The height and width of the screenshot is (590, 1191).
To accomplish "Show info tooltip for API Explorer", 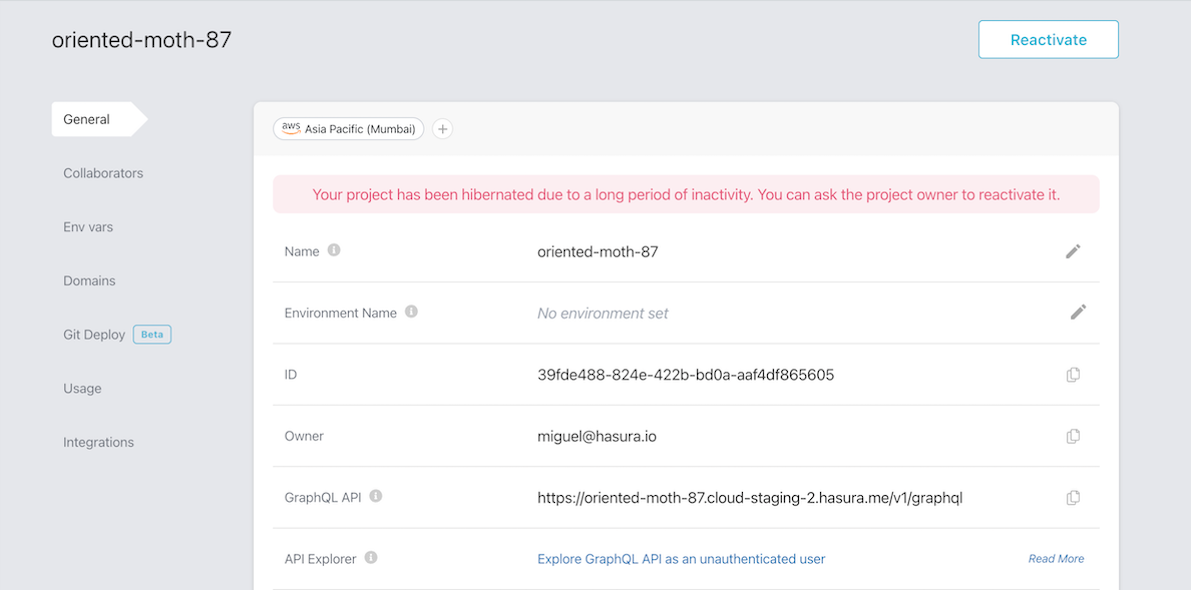I will pos(371,558).
